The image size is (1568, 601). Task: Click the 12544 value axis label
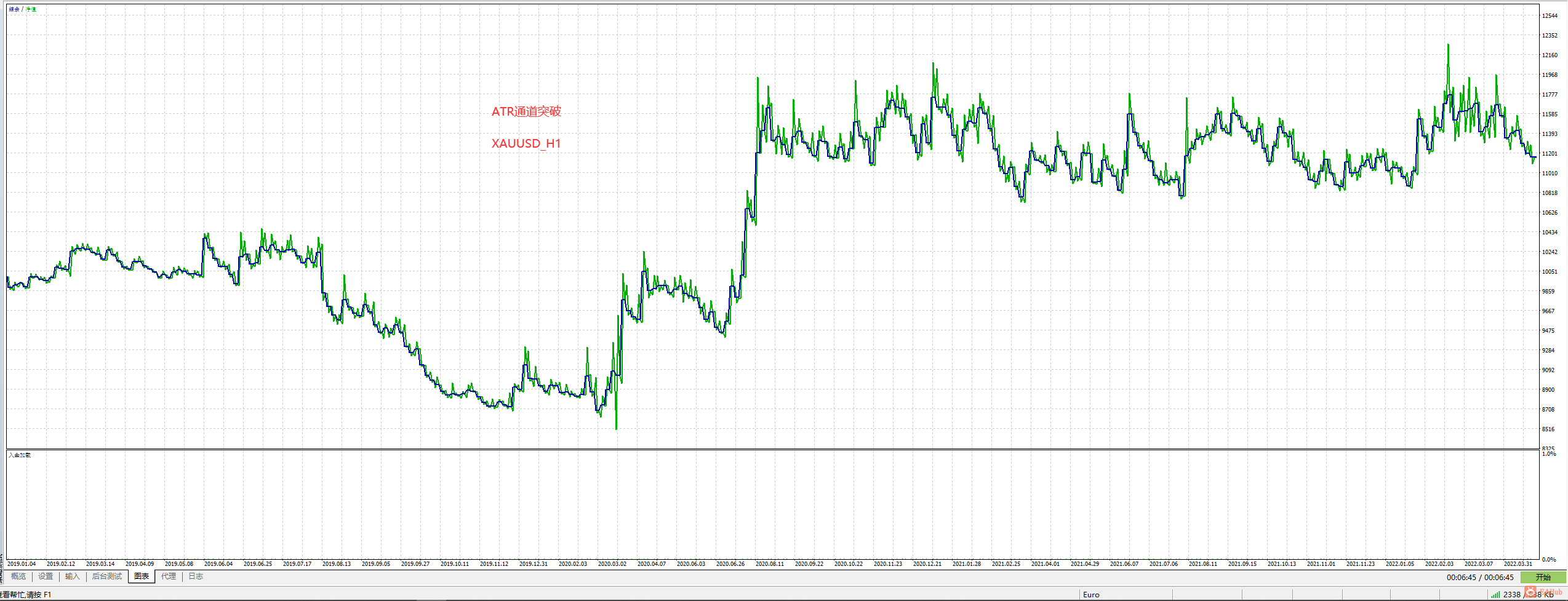[1550, 16]
